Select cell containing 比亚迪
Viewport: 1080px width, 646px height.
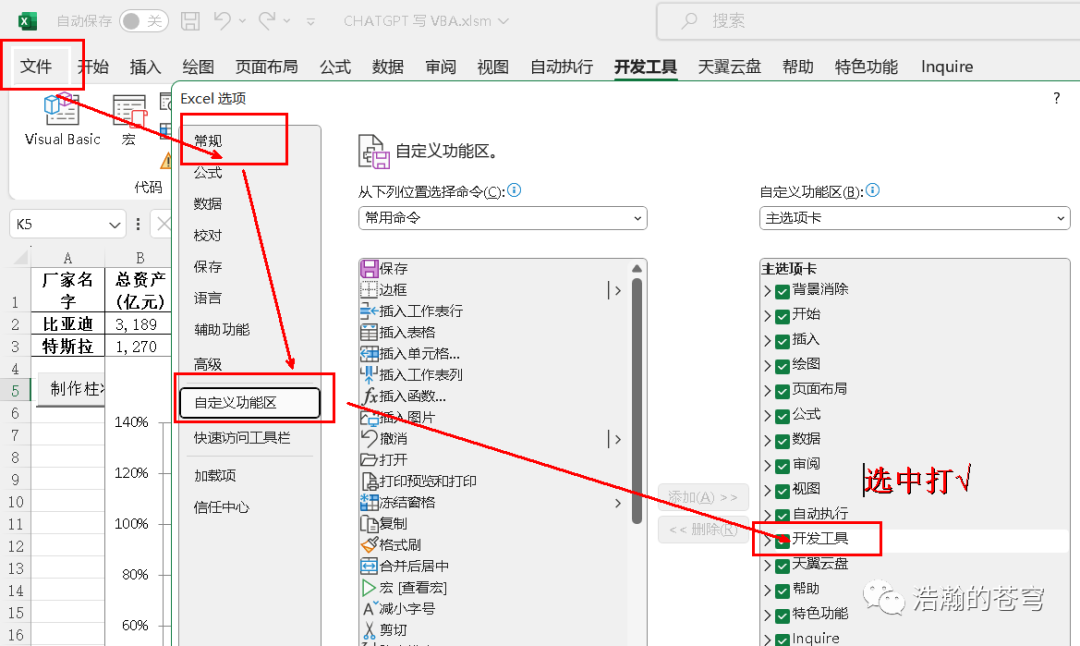68,324
